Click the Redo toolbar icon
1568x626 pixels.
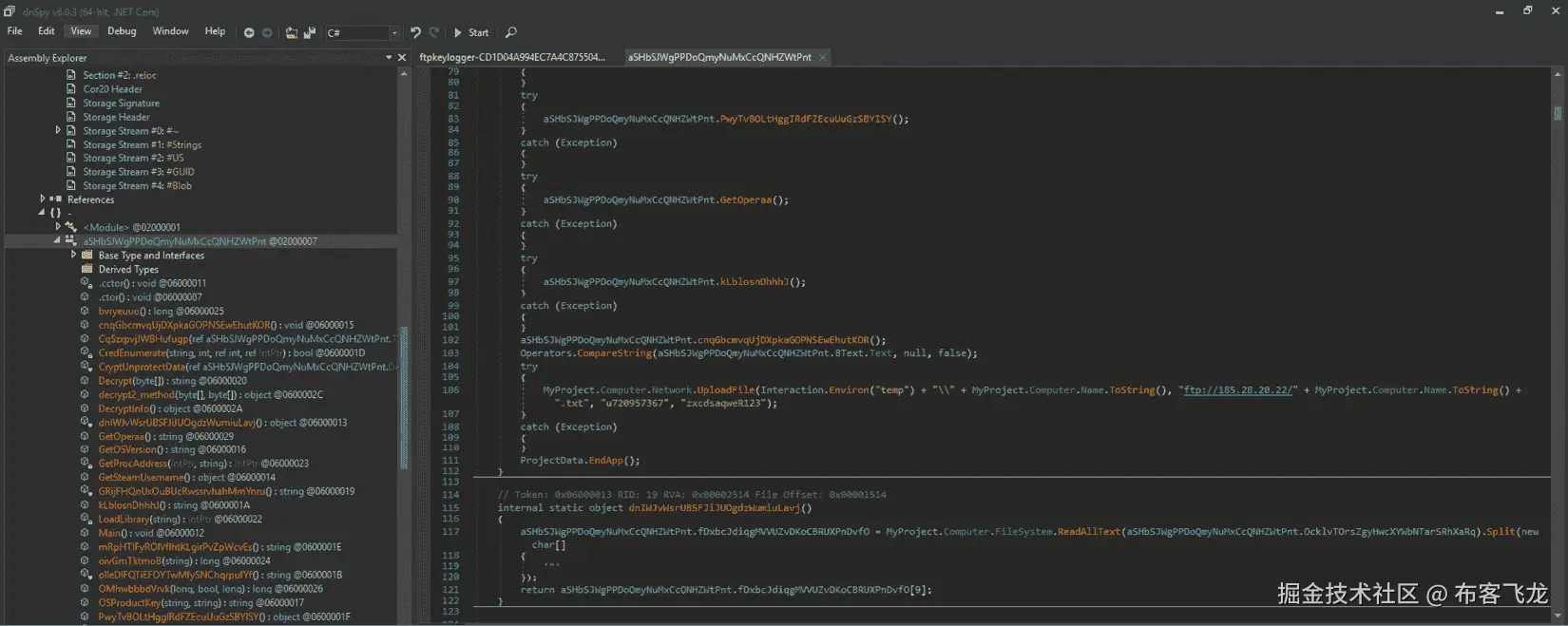[434, 32]
